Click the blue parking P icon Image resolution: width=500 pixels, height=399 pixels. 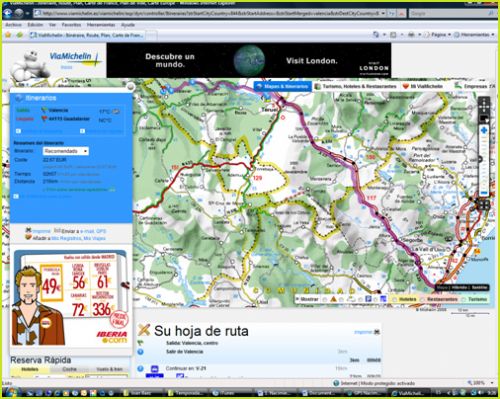pos(368,299)
